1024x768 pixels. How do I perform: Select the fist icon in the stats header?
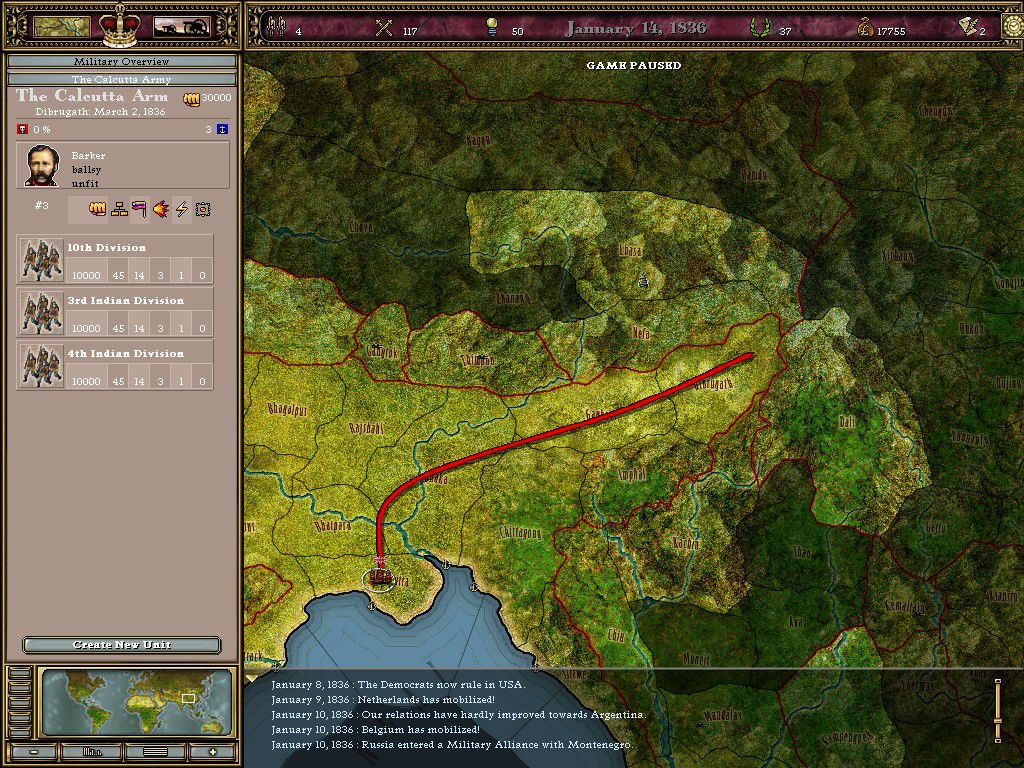coord(97,209)
